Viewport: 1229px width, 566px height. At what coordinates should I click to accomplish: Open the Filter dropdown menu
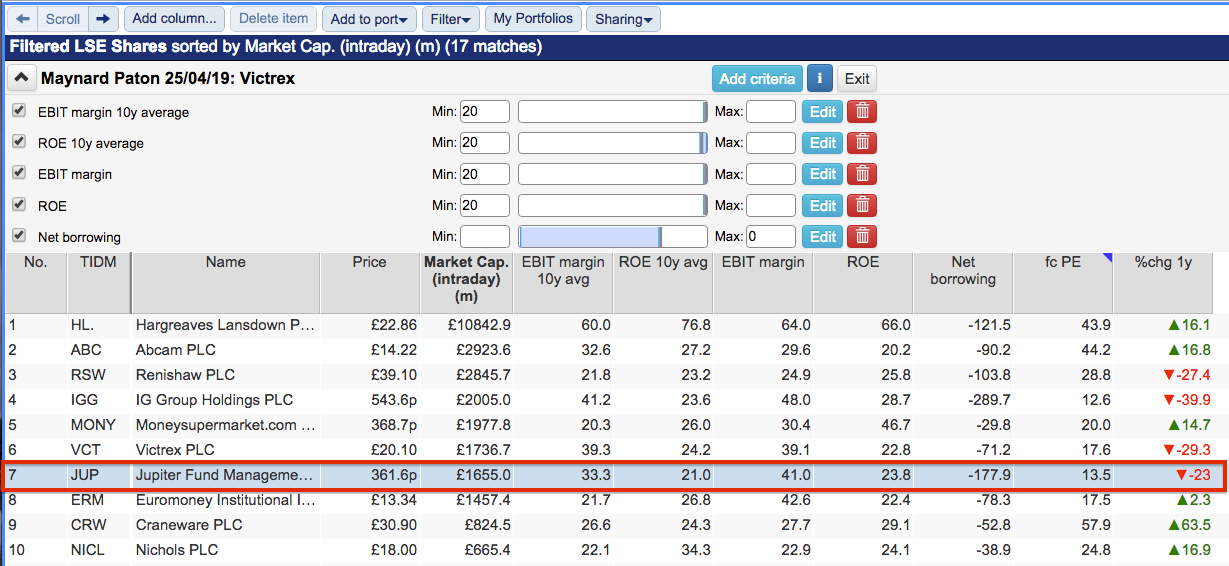click(450, 18)
